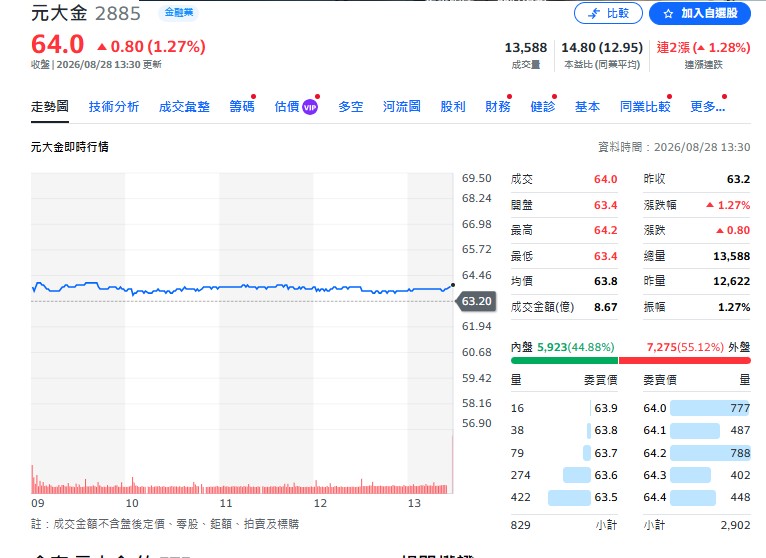The height and width of the screenshot is (558, 766).
Task: Click bid price 63.8 row
Action: (x=564, y=430)
